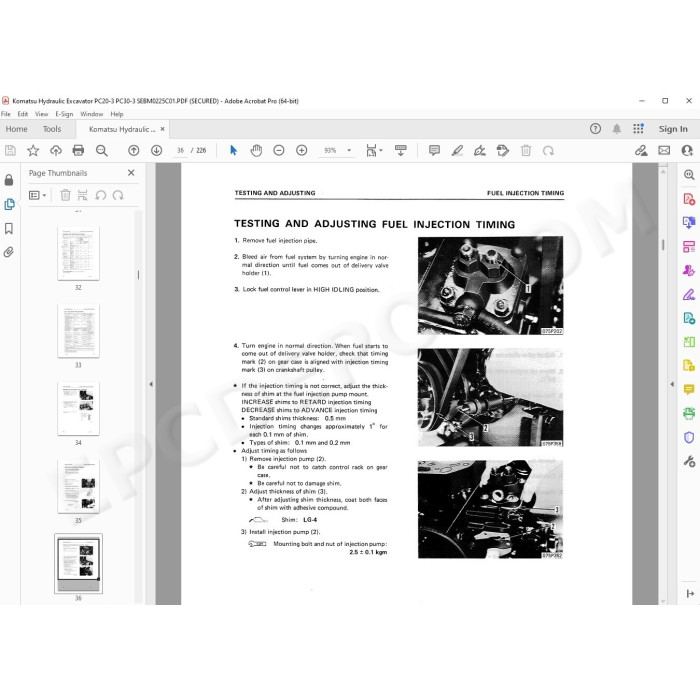Open Find text via the magnifier icon
This screenshot has width=700, height=700.
(102, 150)
